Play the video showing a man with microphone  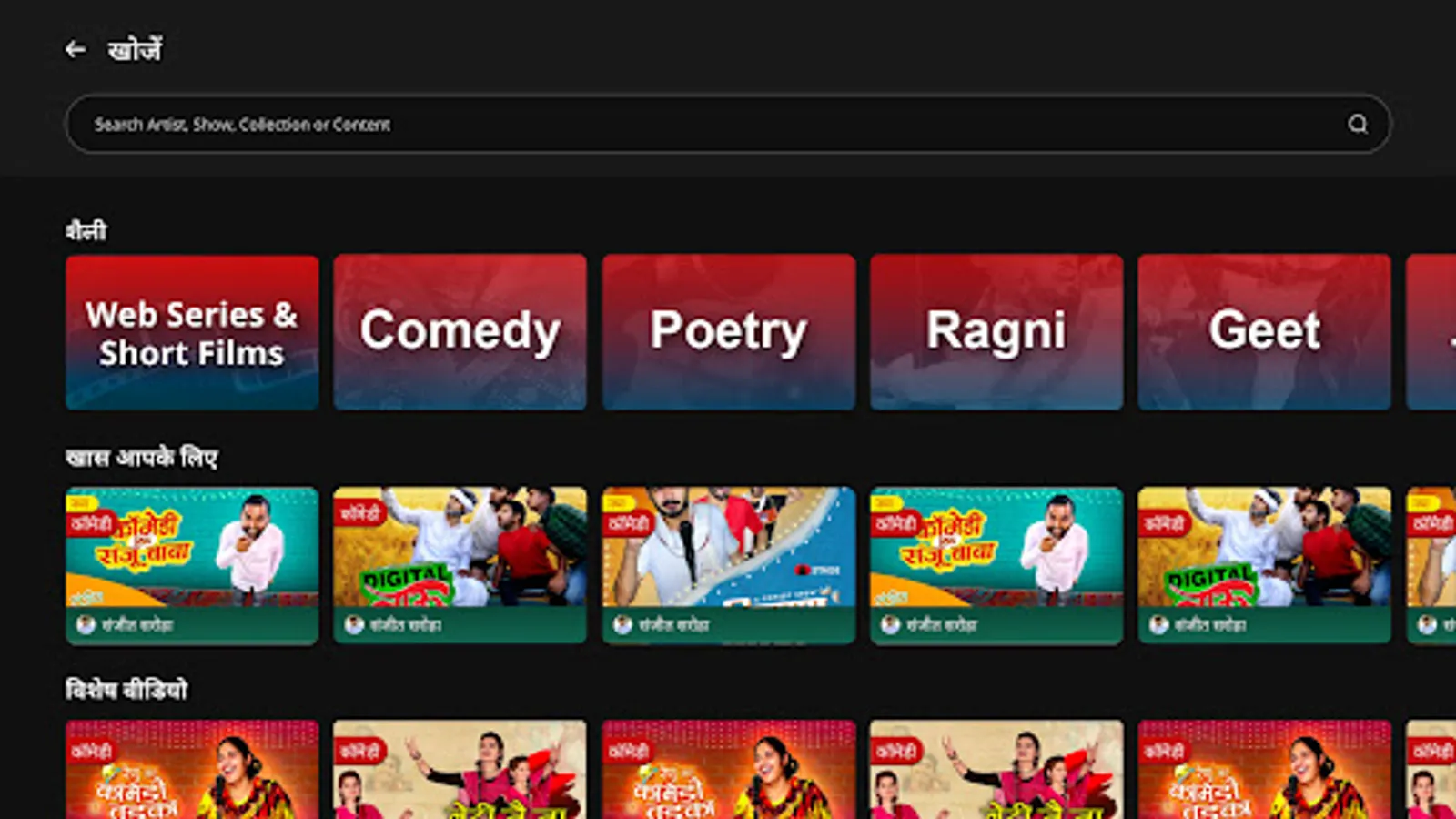[x=728, y=565]
